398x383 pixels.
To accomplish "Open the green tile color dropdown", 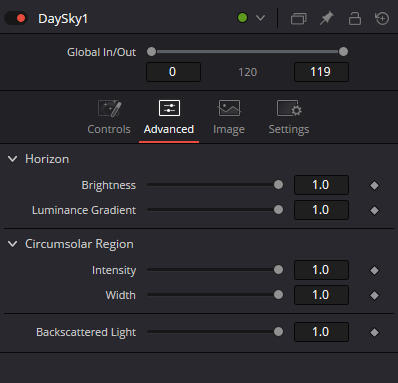I will [260, 18].
